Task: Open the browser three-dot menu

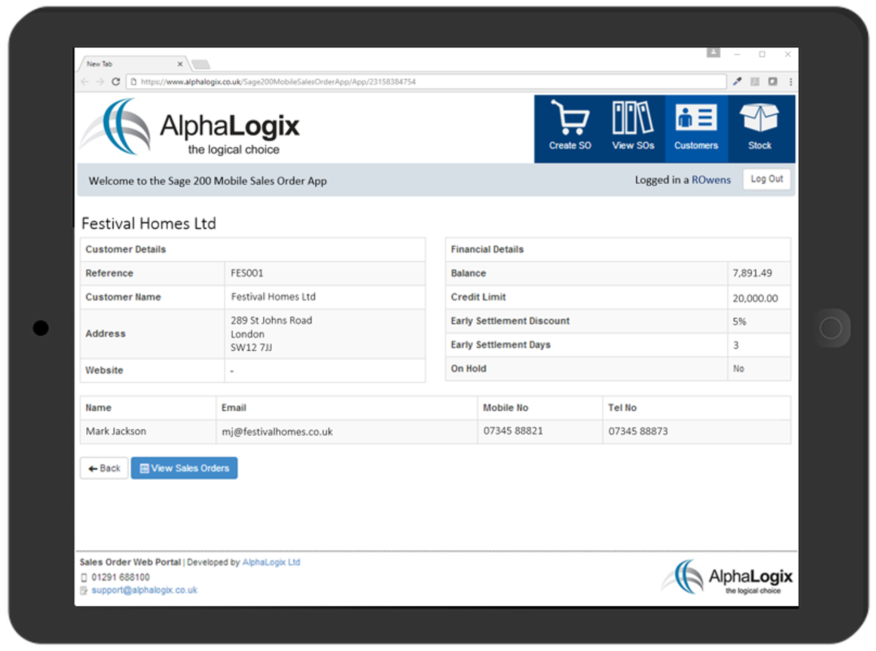Action: click(791, 82)
